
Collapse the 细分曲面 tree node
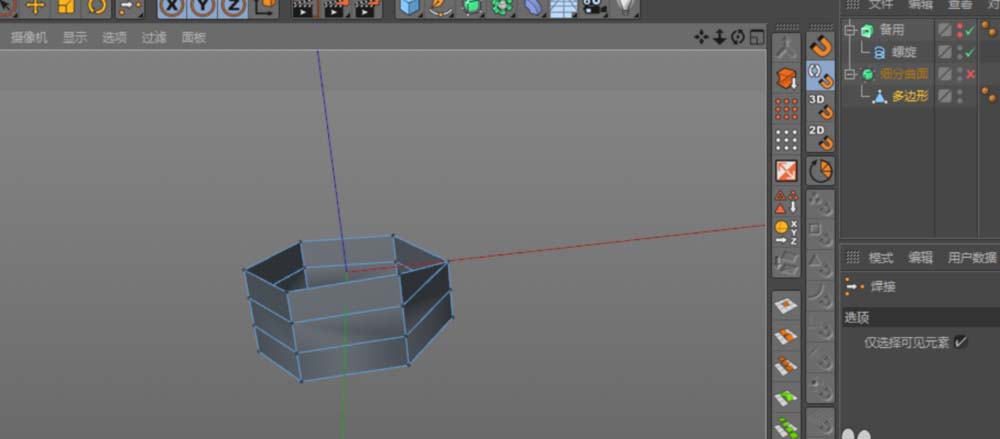(x=849, y=74)
